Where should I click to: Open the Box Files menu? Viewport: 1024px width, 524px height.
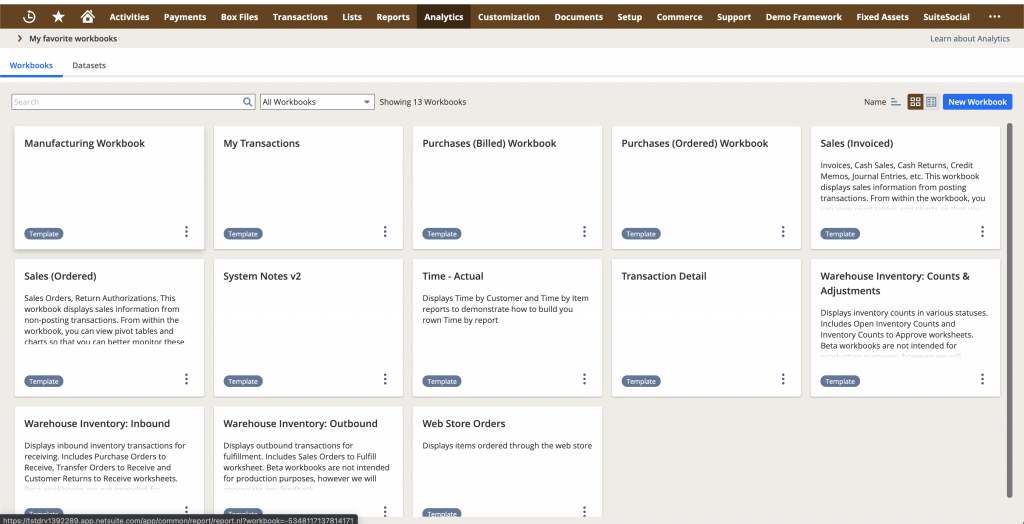point(240,17)
